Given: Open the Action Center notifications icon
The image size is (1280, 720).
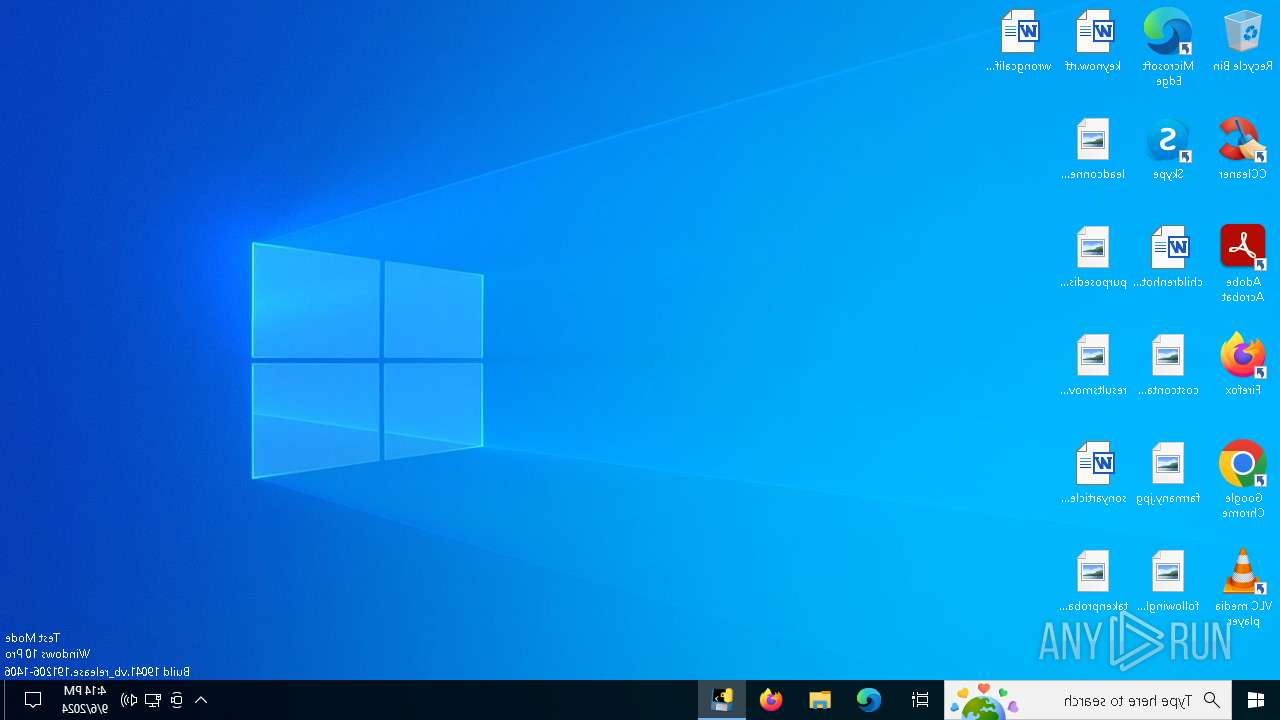Looking at the screenshot, I should (33, 700).
